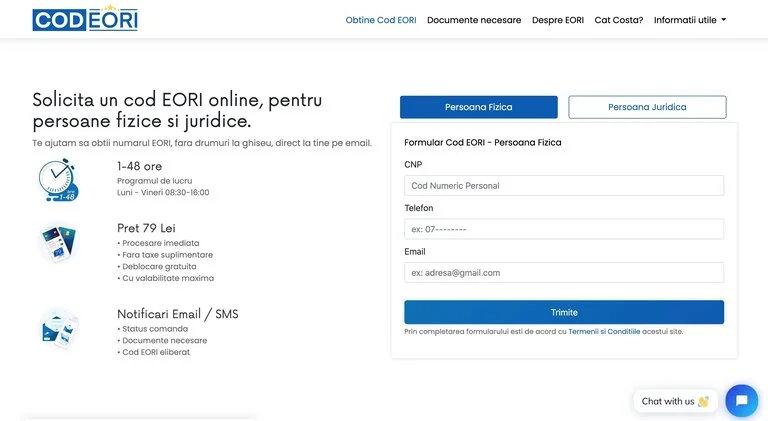This screenshot has height=421, width=768.
Task: Open the Despre EORI menu link
Action: 558,20
